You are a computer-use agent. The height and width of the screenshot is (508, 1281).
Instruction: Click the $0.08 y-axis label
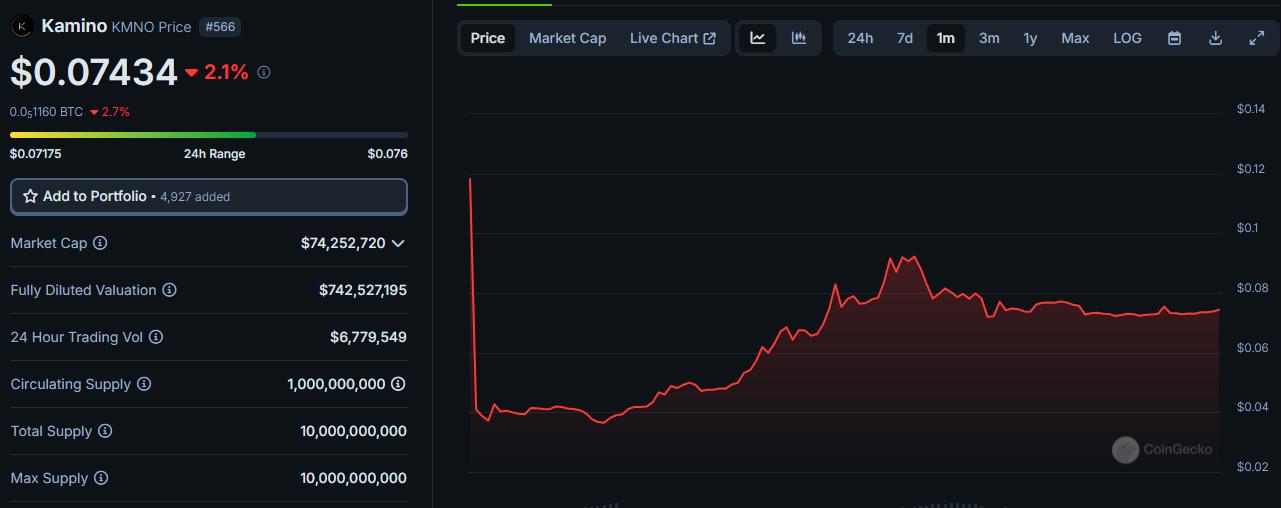(1251, 288)
